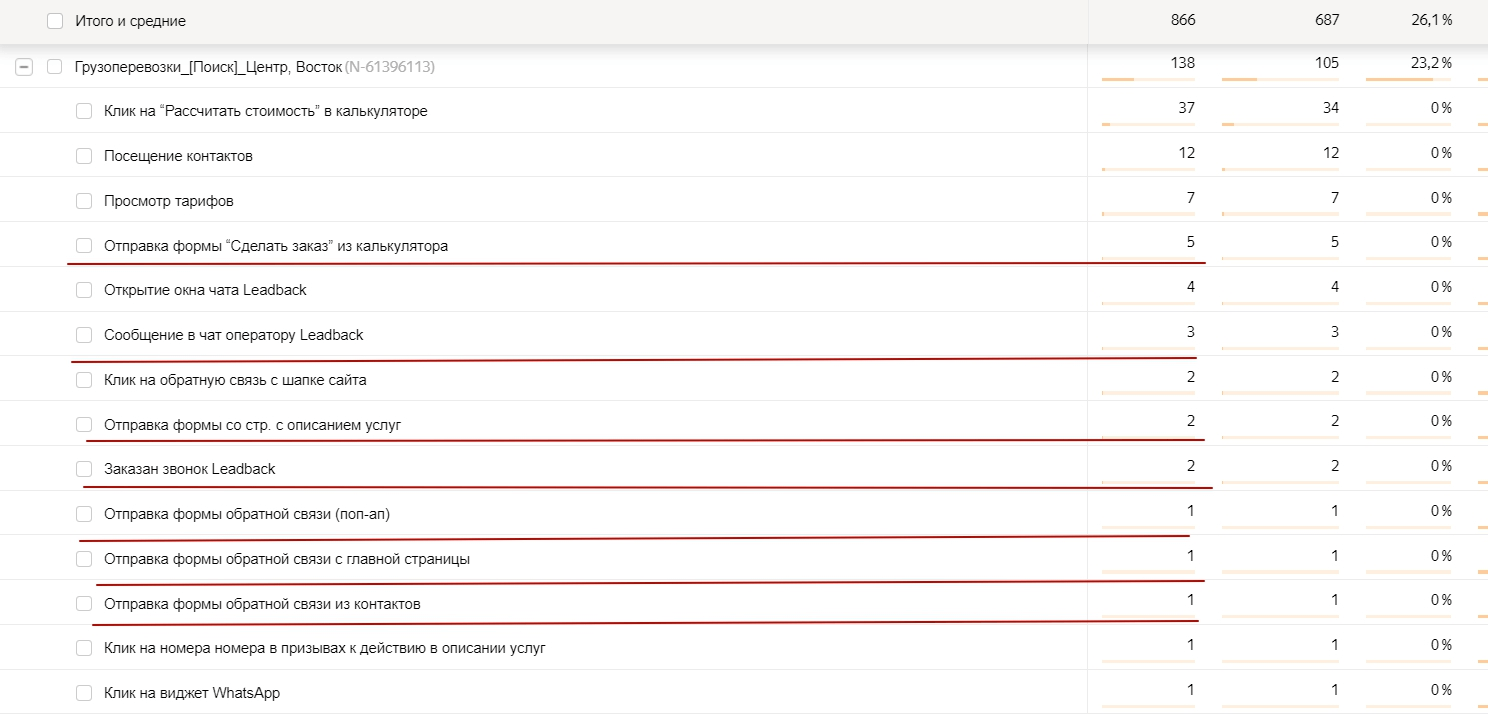Select Клик на номера в призывах checkbox
The width and height of the screenshot is (1488, 714).
84,648
